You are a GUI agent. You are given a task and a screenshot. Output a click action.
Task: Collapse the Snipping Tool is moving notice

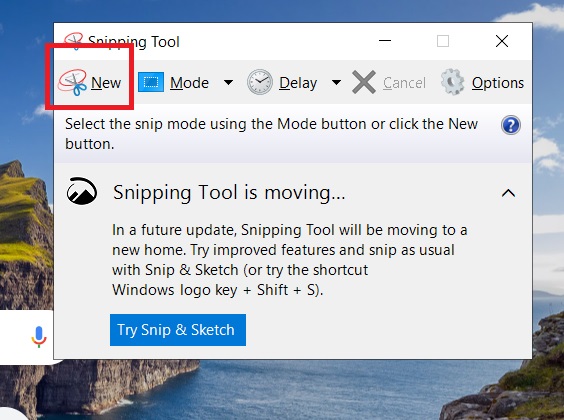click(x=508, y=193)
